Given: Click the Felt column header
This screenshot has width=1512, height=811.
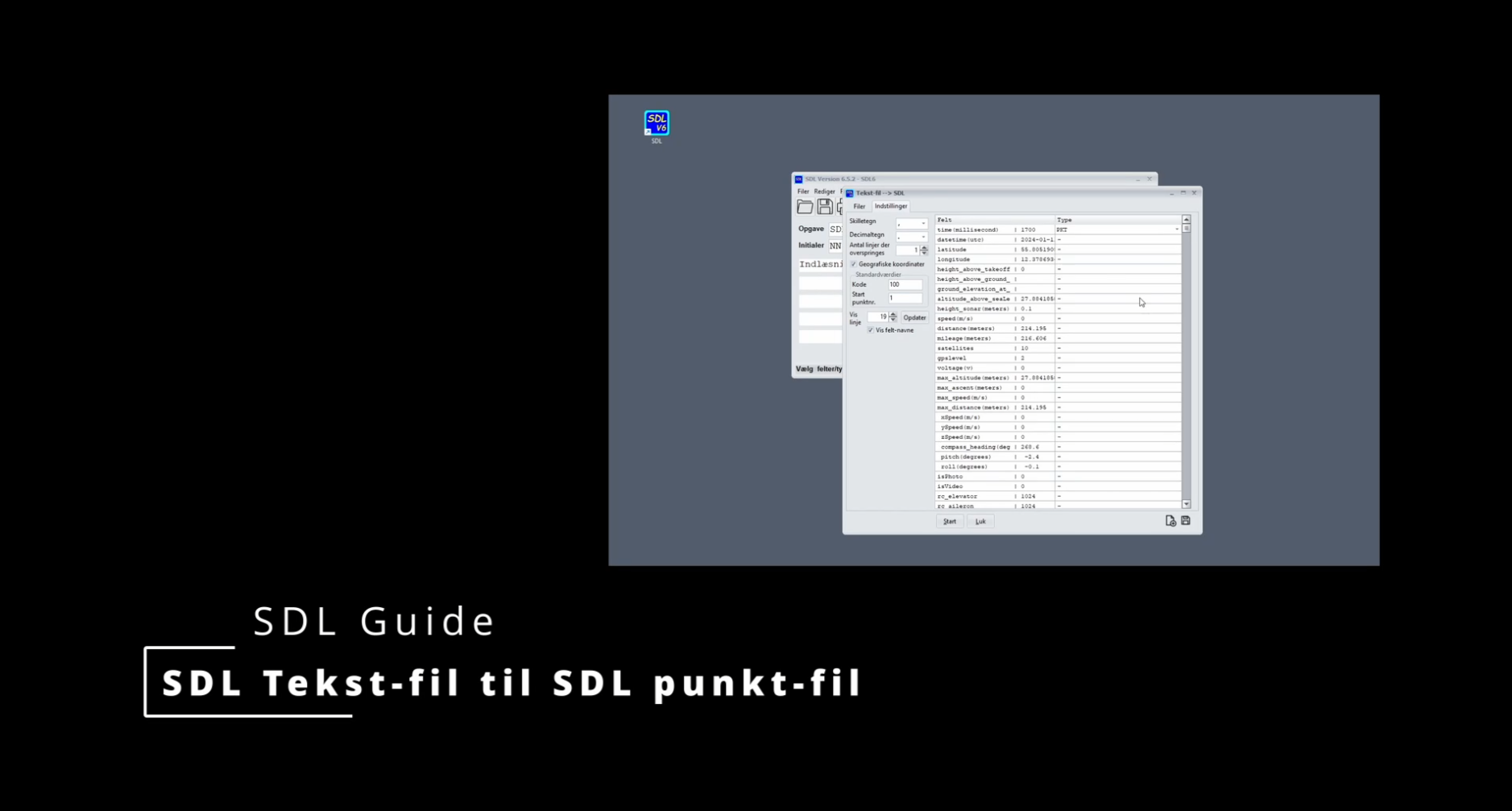Looking at the screenshot, I should 994,220.
